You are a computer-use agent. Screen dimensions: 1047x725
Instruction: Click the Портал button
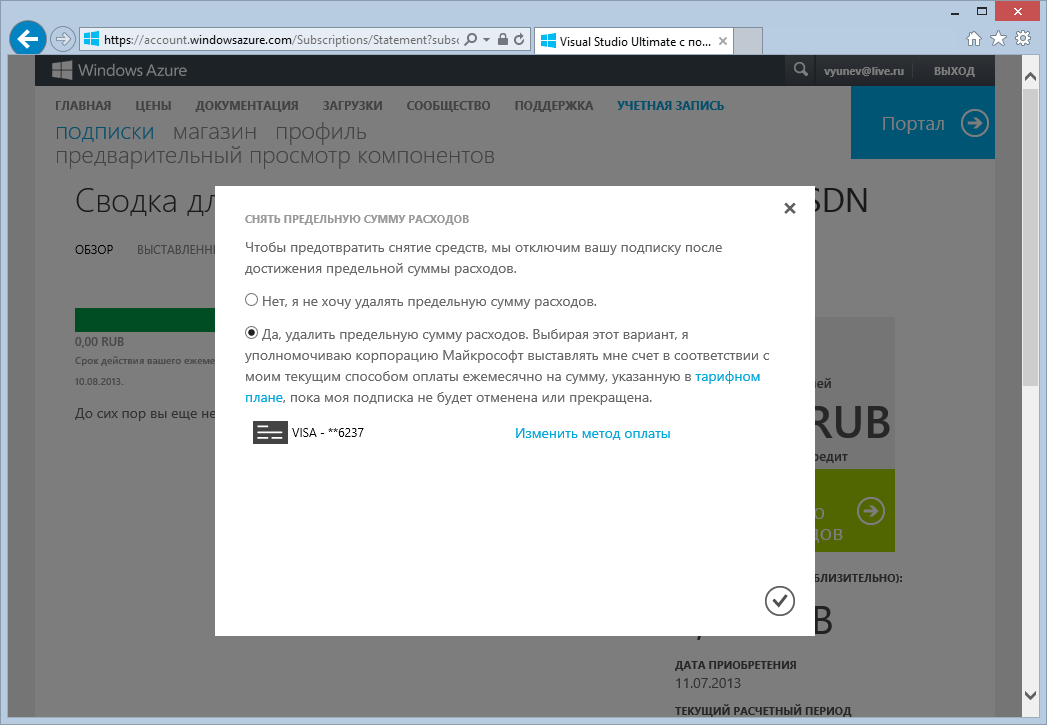click(x=923, y=123)
